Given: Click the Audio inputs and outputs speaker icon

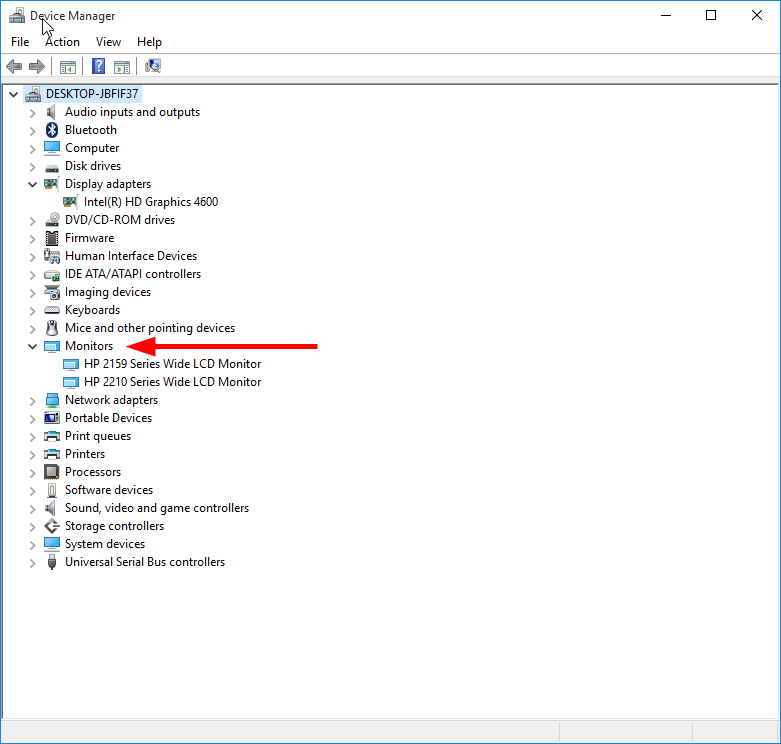Looking at the screenshot, I should pyautogui.click(x=51, y=112).
